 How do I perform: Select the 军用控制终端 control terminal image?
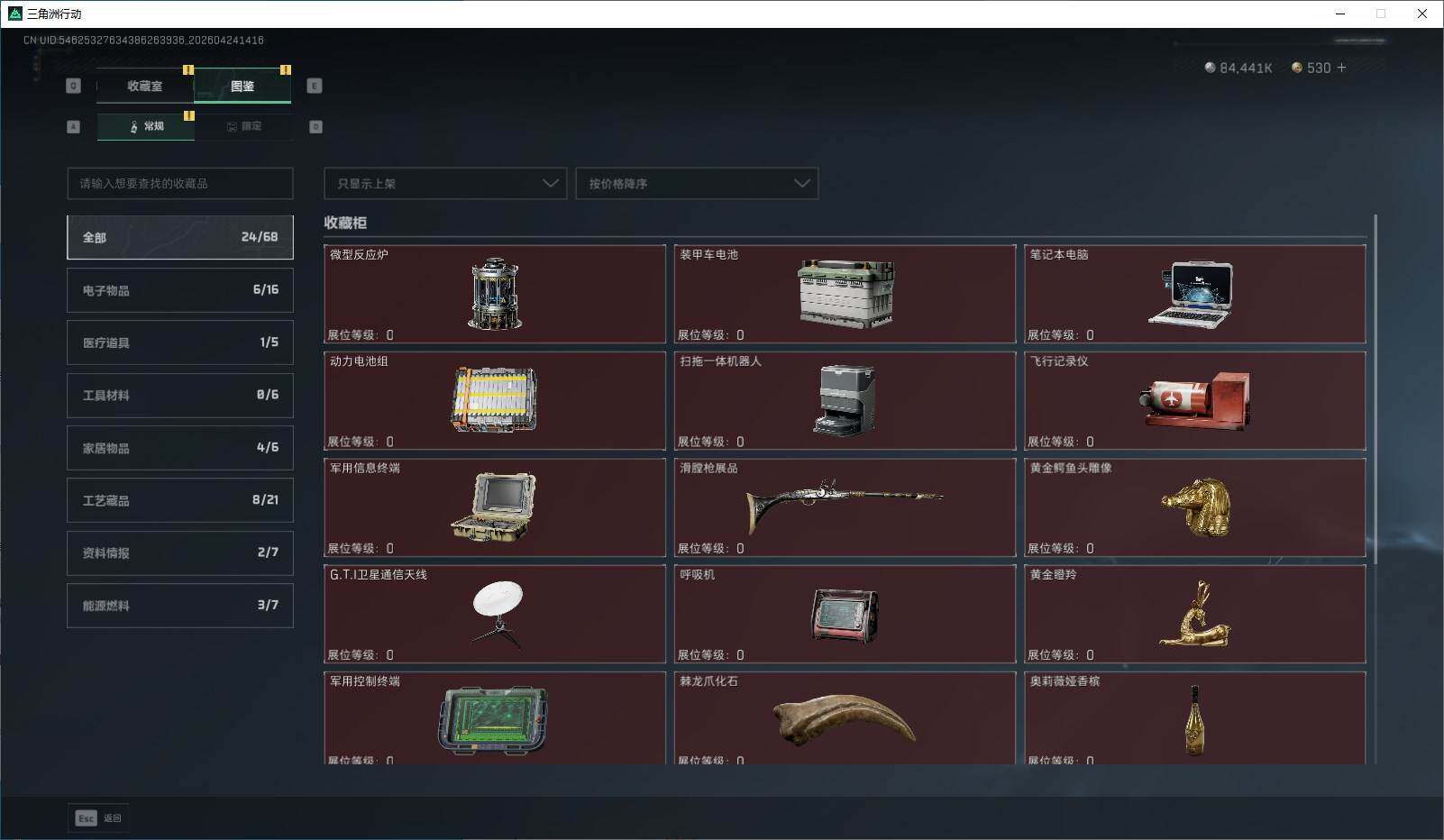493,720
